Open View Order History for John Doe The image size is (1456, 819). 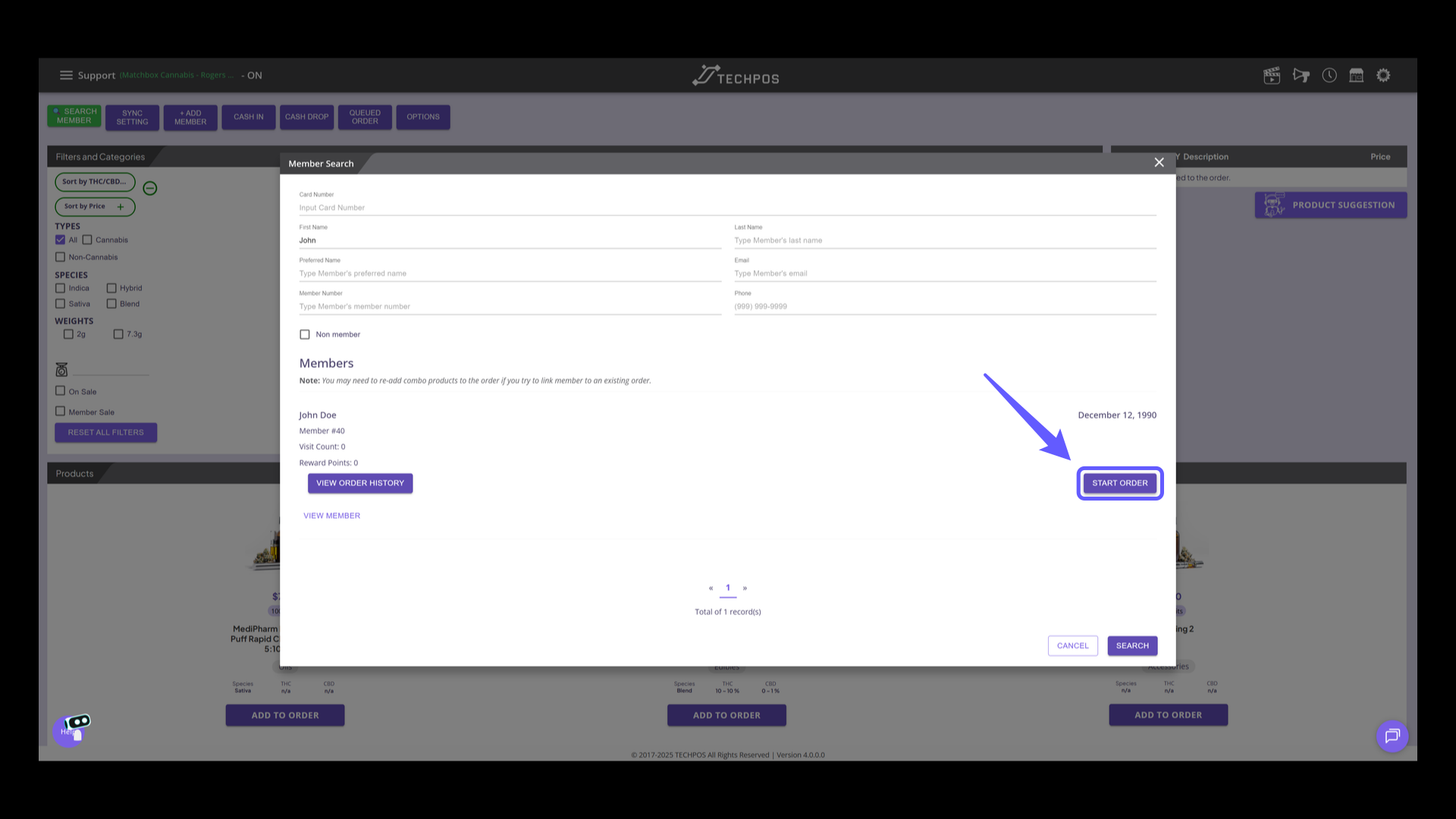pyautogui.click(x=360, y=483)
